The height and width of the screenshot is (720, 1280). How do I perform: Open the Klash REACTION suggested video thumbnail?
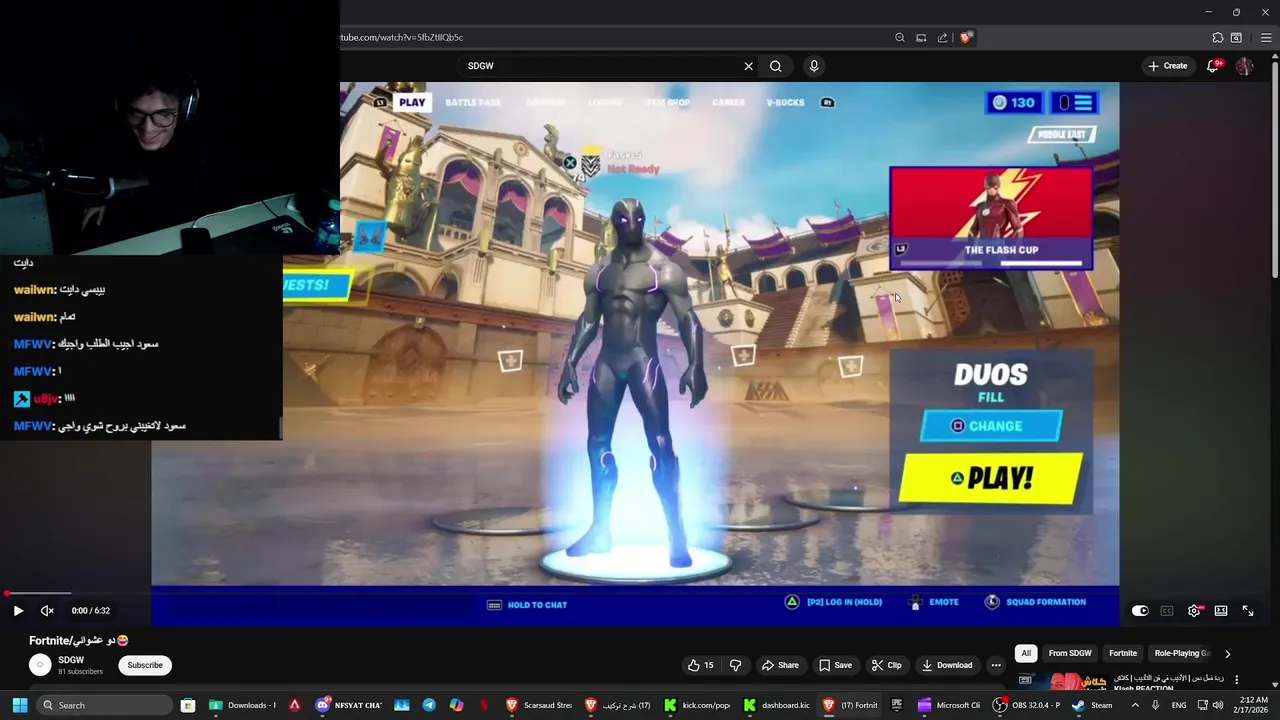[x=1062, y=682]
